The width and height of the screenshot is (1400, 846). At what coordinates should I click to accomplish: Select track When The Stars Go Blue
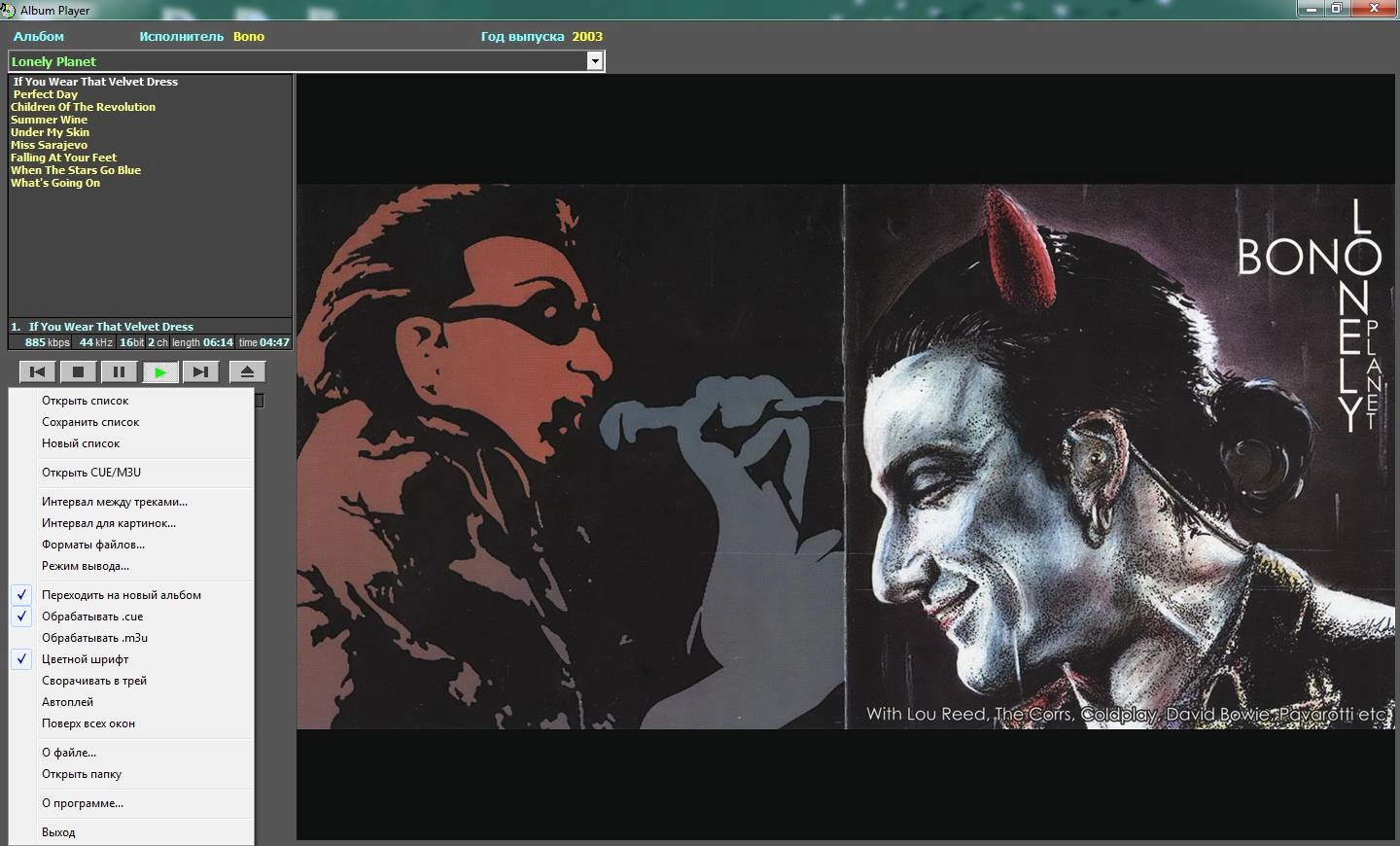pyautogui.click(x=76, y=170)
